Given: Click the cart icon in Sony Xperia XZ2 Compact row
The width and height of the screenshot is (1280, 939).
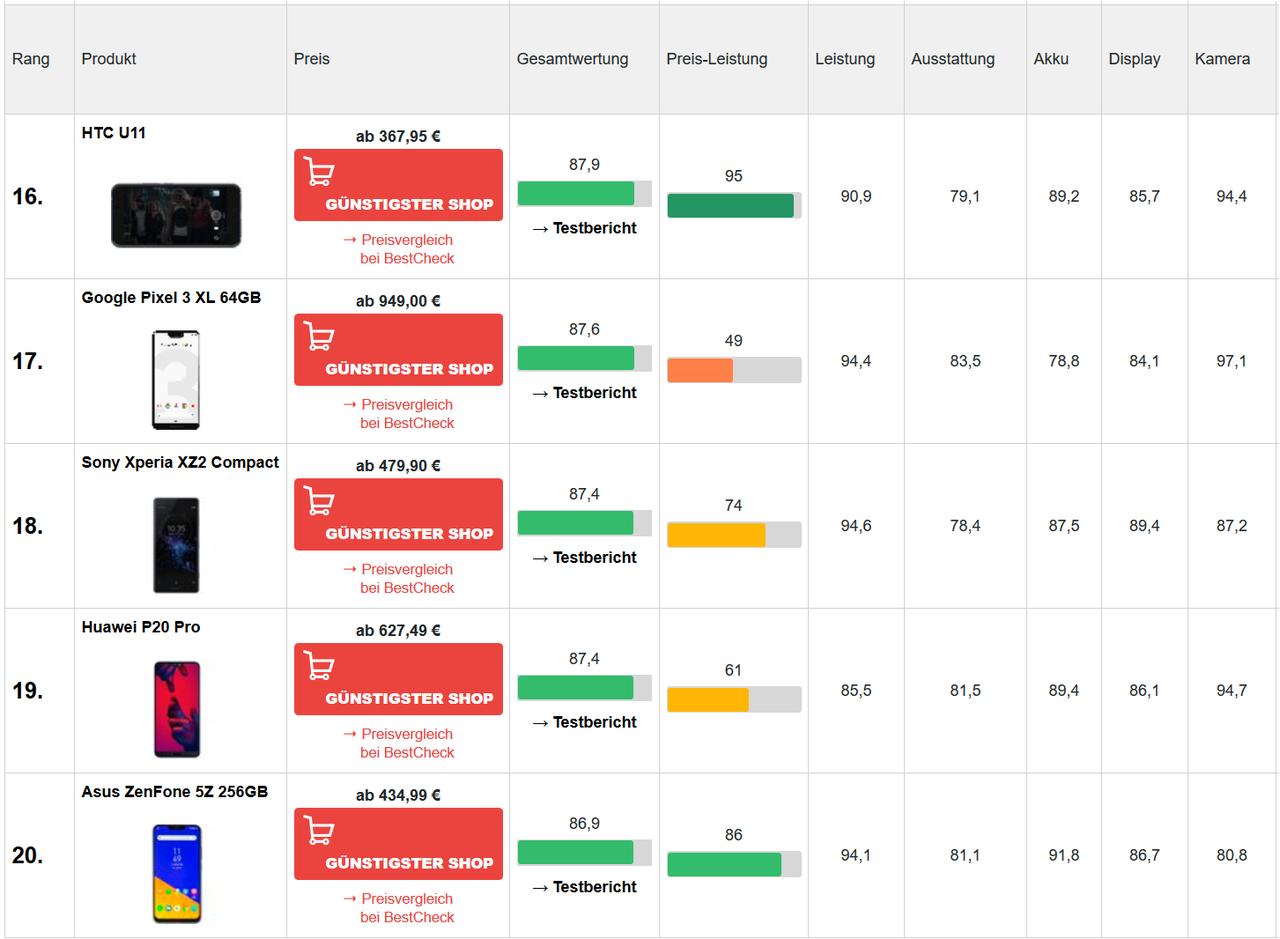Looking at the screenshot, I should pyautogui.click(x=319, y=502).
